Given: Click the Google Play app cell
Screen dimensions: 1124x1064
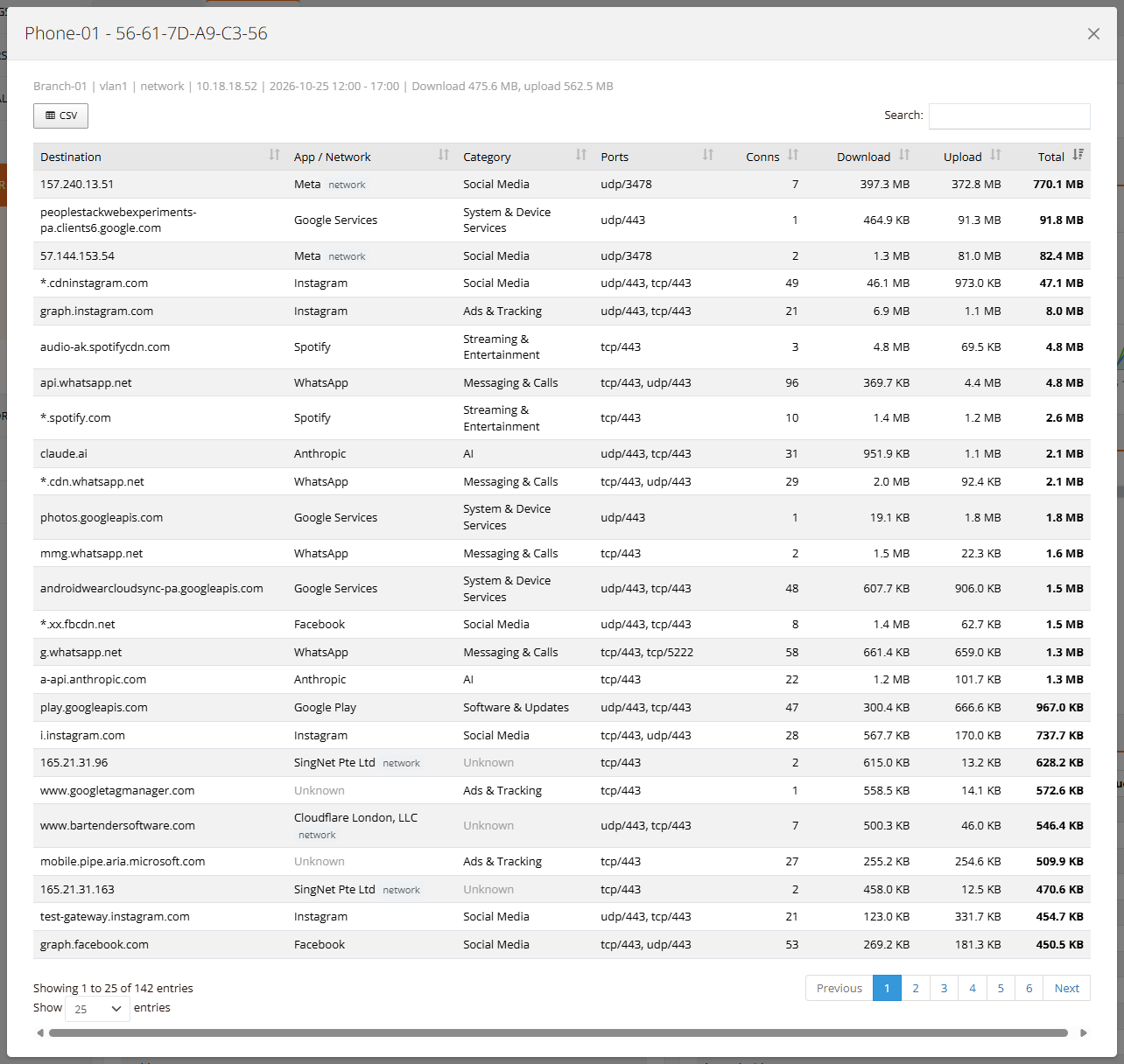Looking at the screenshot, I should pyautogui.click(x=325, y=707).
